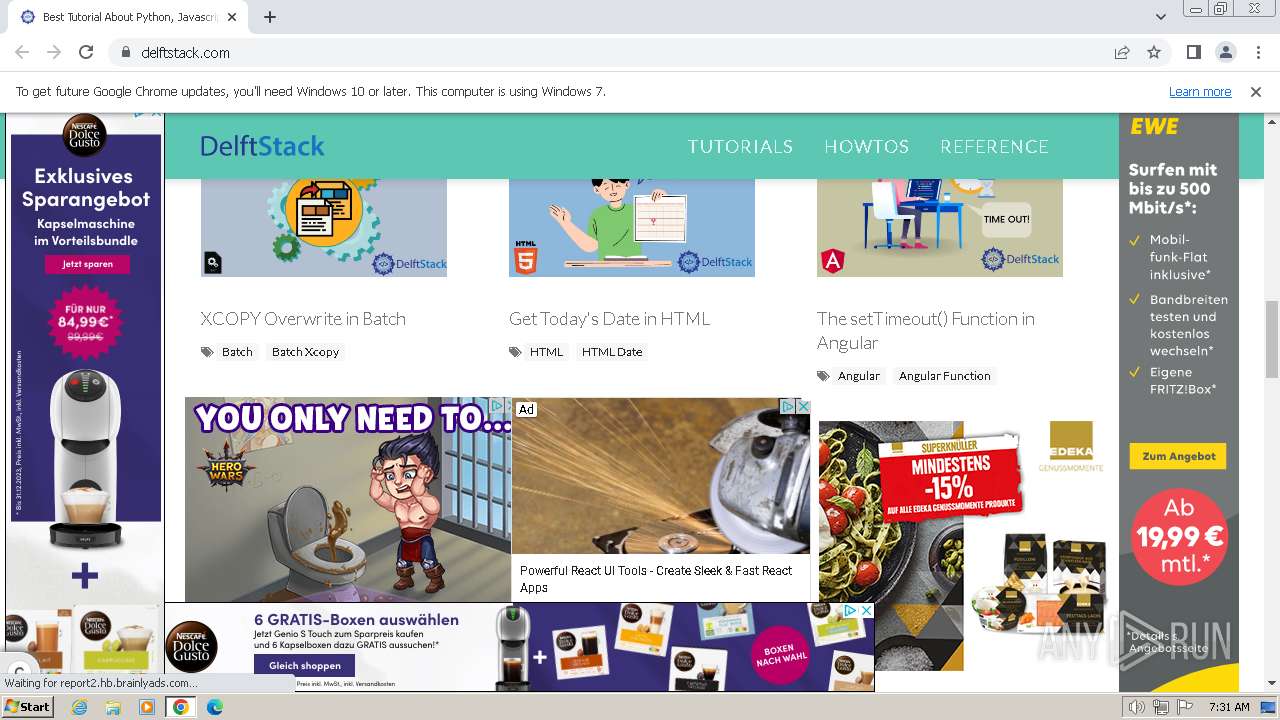Image resolution: width=1280 pixels, height=720 pixels.
Task: Click the volume speaker tray icon
Action: coord(1137,707)
